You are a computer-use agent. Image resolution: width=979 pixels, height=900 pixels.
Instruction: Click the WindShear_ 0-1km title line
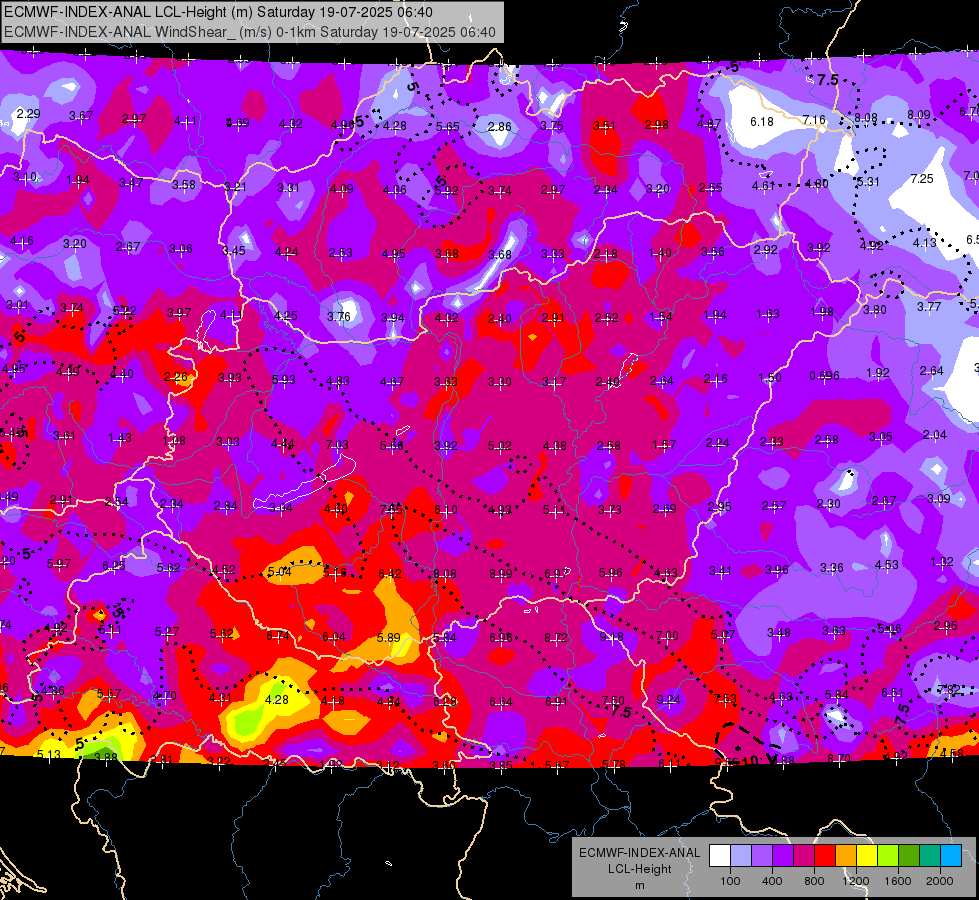coord(250,32)
